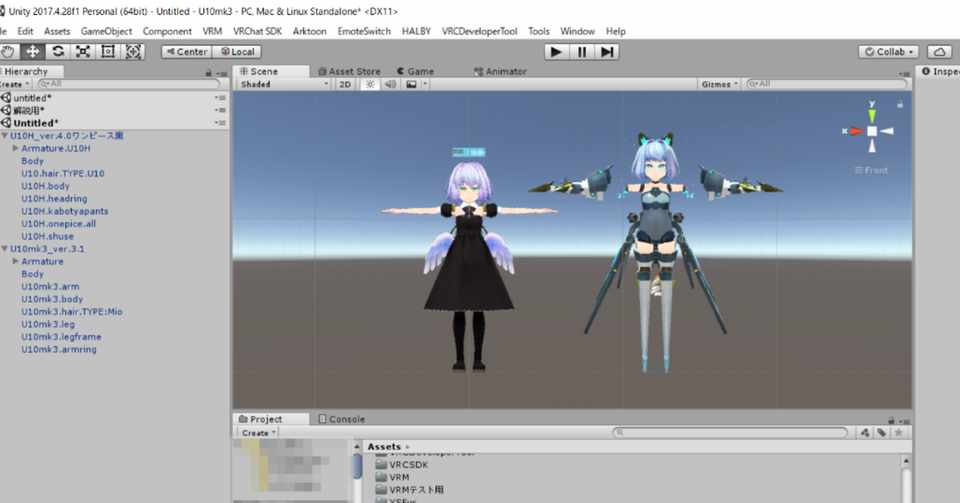The height and width of the screenshot is (503, 960).
Task: Open the Assets menu
Action: [57, 31]
